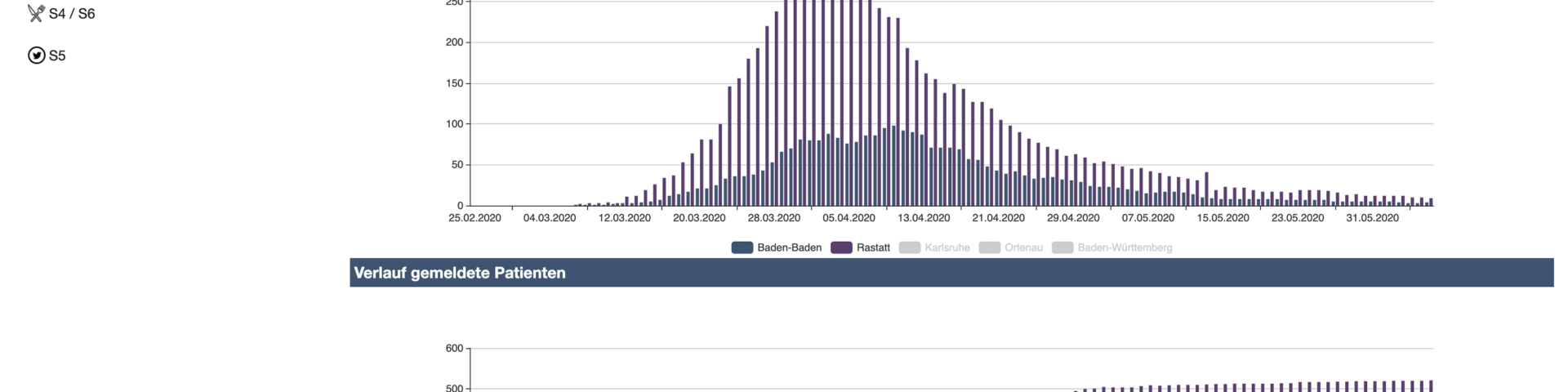Viewport: 1568px width, 392px height.
Task: Click the gray Baden-Württemberg legend swatch
Action: 1062,247
